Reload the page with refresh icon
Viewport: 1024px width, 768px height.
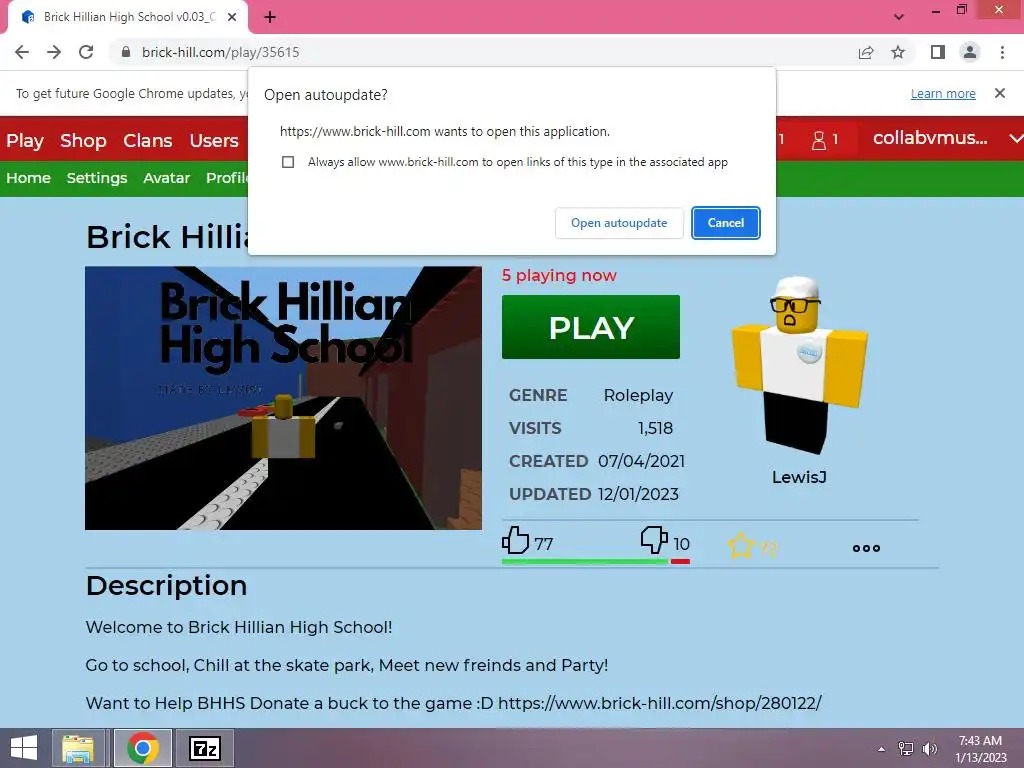coord(86,52)
